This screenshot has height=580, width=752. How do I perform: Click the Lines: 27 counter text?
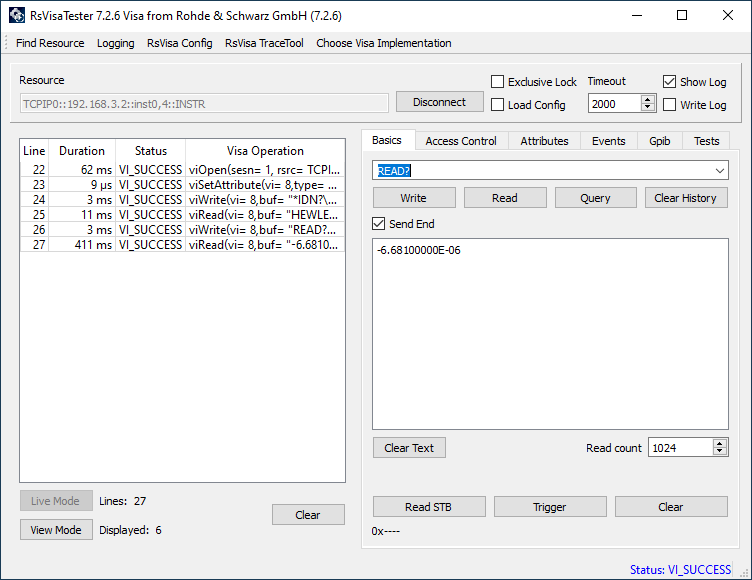click(x=122, y=501)
